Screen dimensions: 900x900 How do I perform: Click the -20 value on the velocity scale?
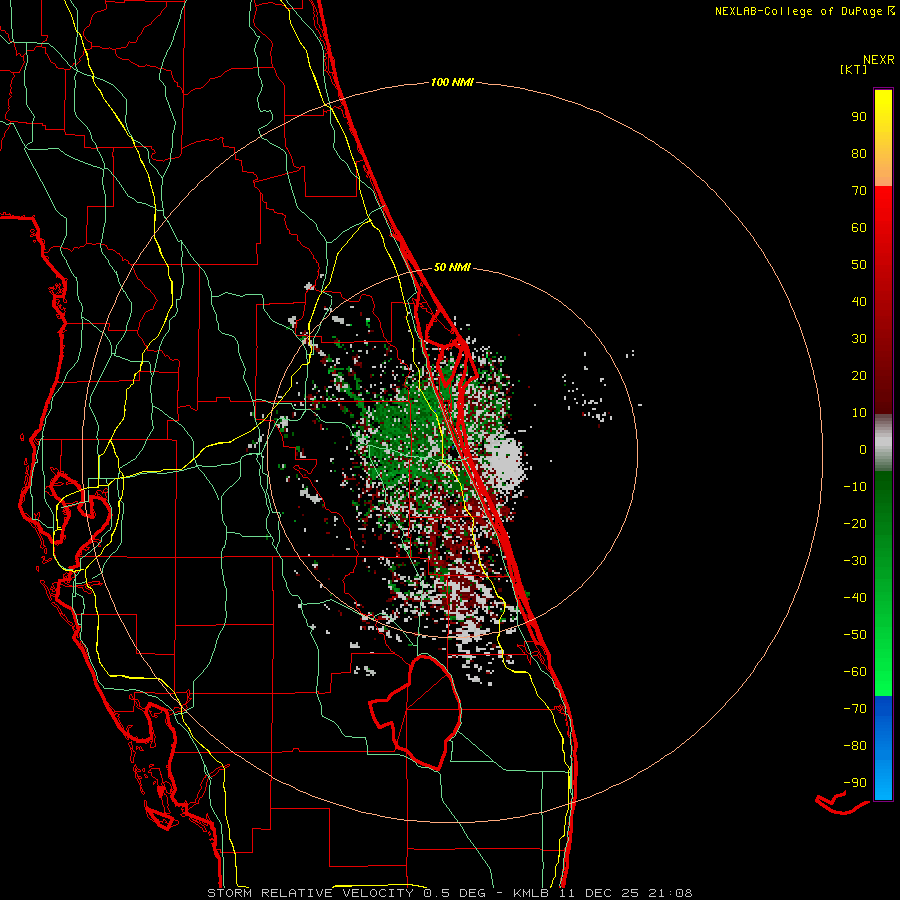click(855, 523)
